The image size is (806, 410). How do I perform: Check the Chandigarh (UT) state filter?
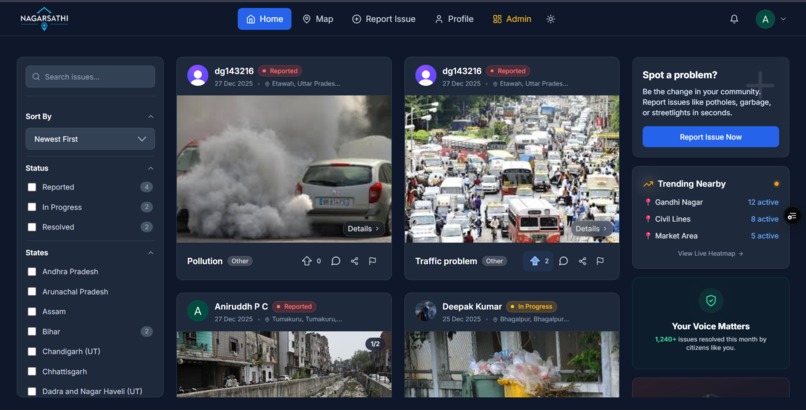pos(32,352)
